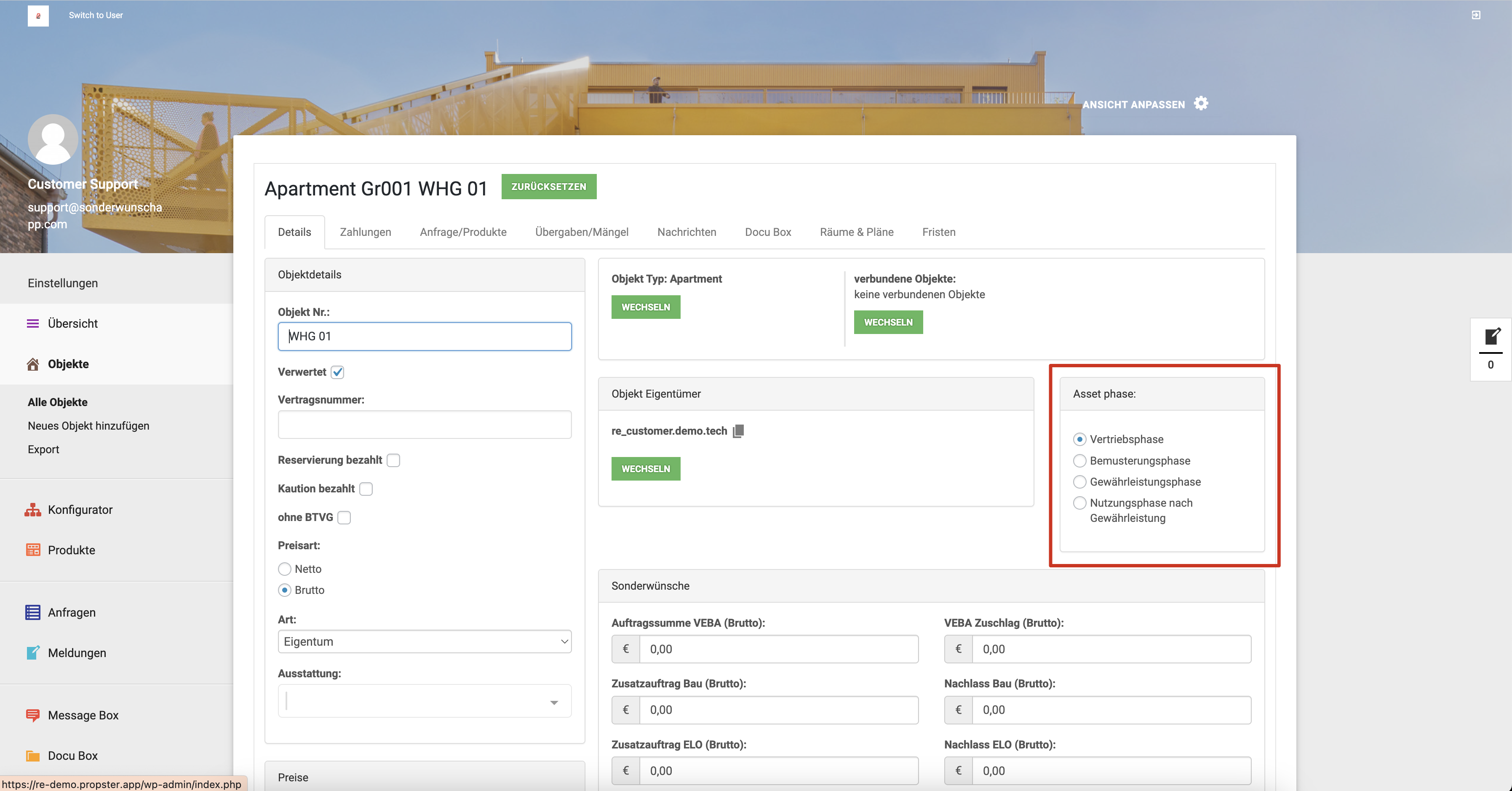Viewport: 1512px width, 791px height.
Task: Click the Ansicht Anpassen gear icon
Action: [1201, 104]
